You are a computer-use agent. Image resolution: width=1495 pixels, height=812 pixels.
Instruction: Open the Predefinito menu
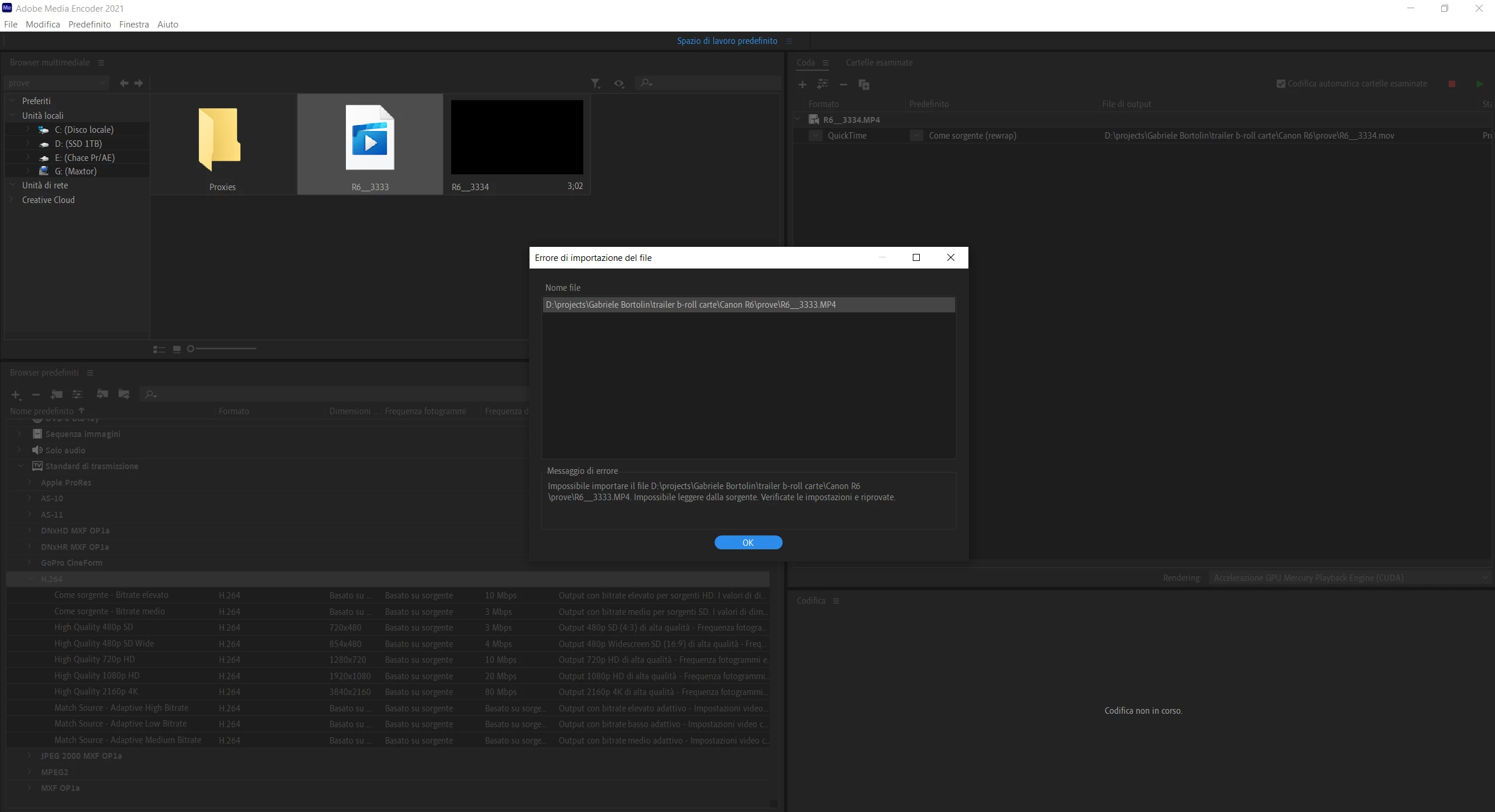90,24
